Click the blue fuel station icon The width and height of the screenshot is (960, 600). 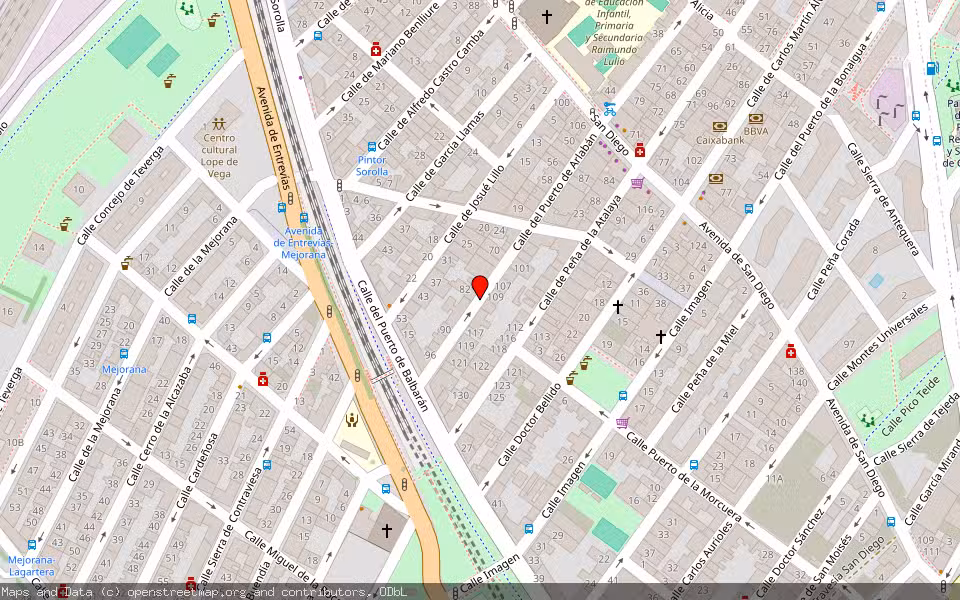point(932,68)
